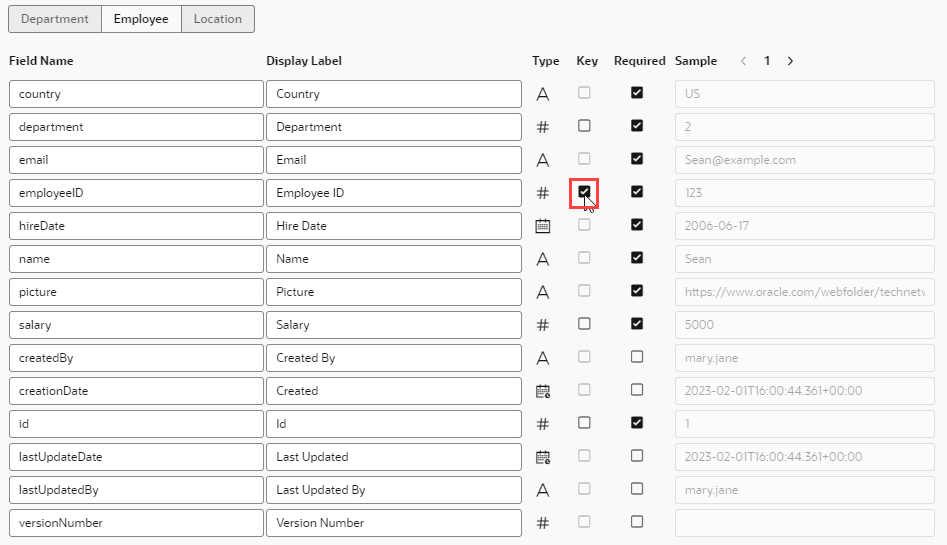Toggle the Required checkbox for createdBy

click(637, 357)
